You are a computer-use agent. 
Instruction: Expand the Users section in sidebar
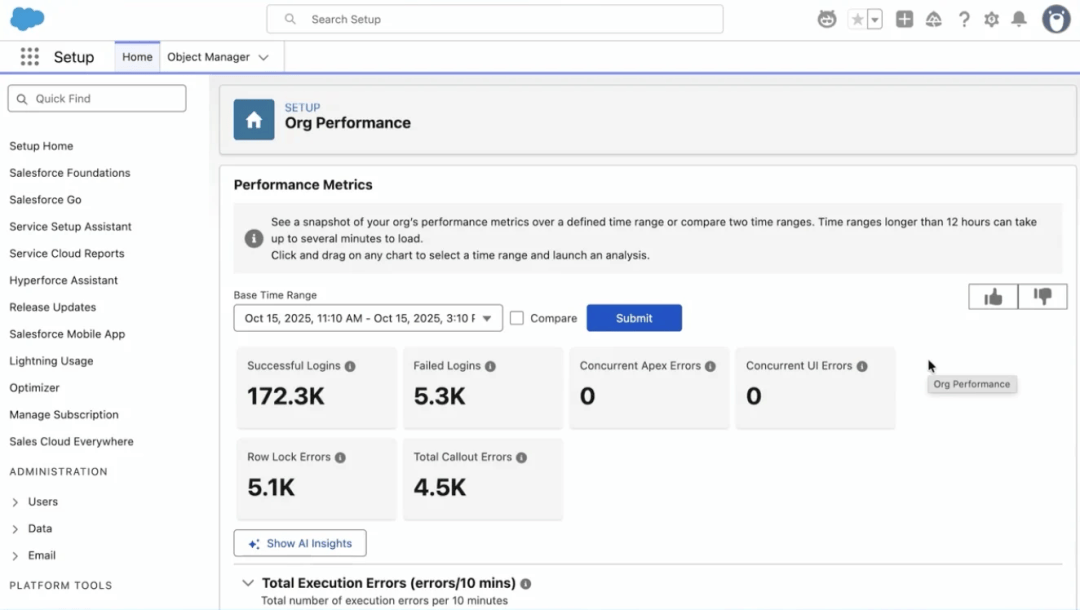tap(15, 502)
